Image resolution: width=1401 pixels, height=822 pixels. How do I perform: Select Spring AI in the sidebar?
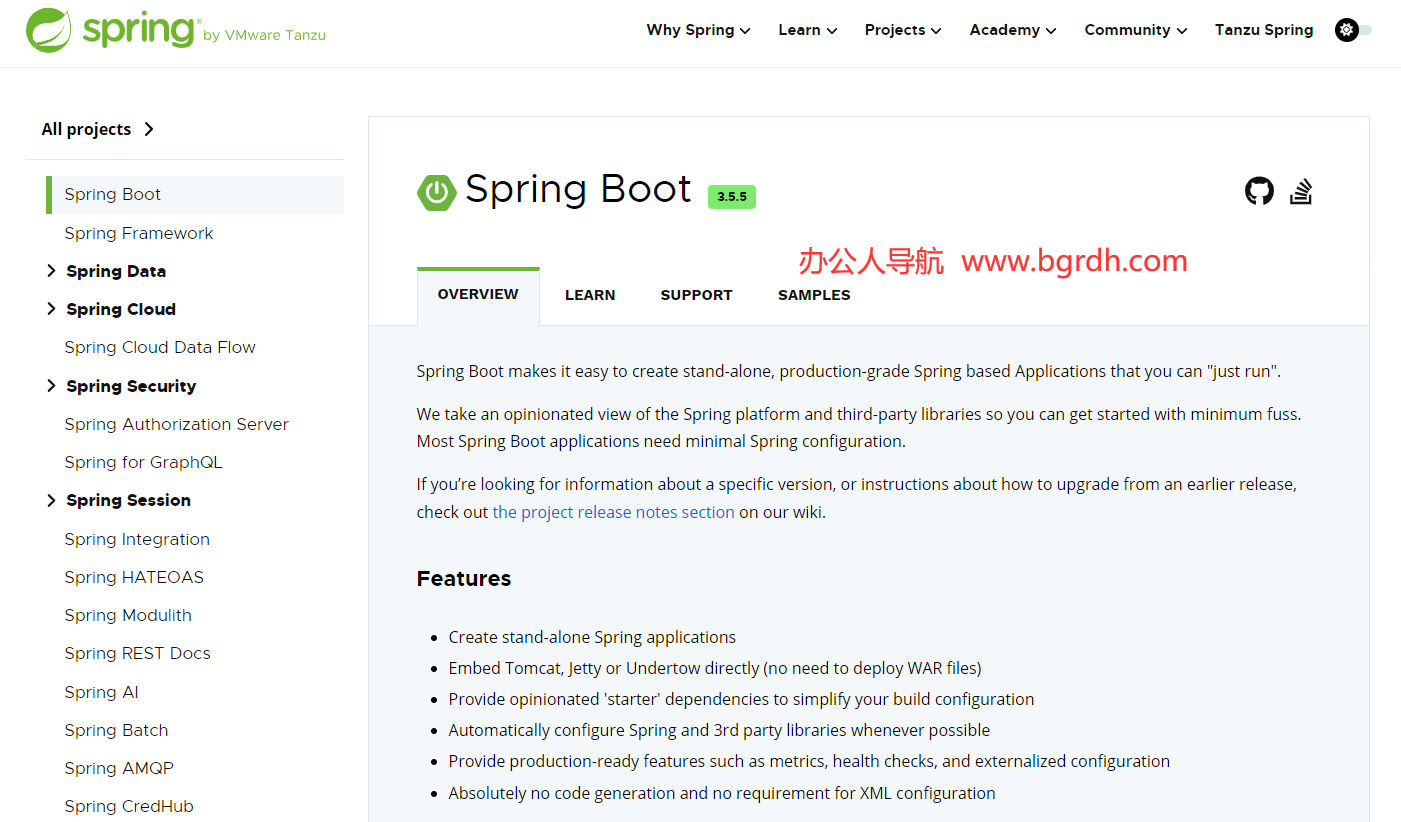[101, 691]
